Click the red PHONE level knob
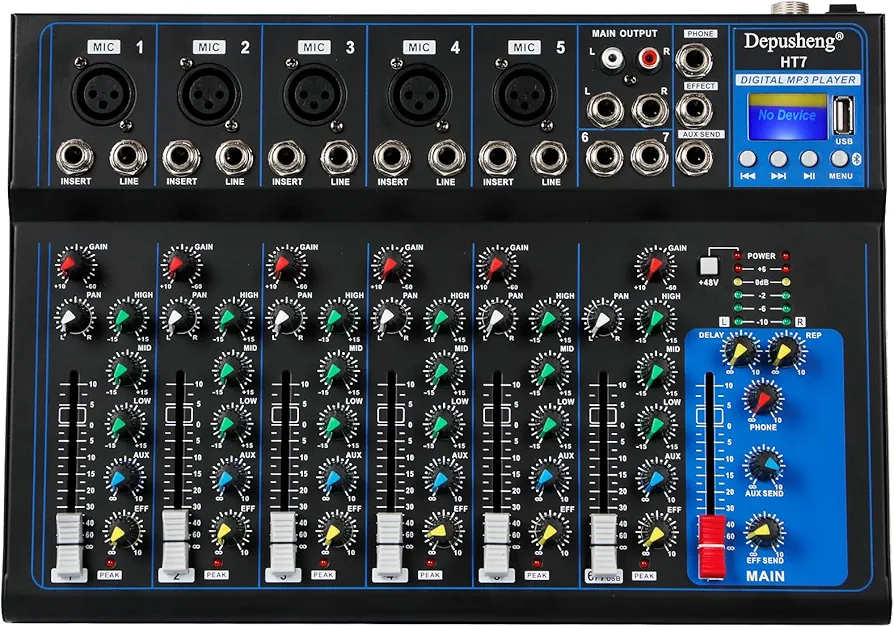Image resolution: width=894 pixels, height=627 pixels. click(763, 400)
